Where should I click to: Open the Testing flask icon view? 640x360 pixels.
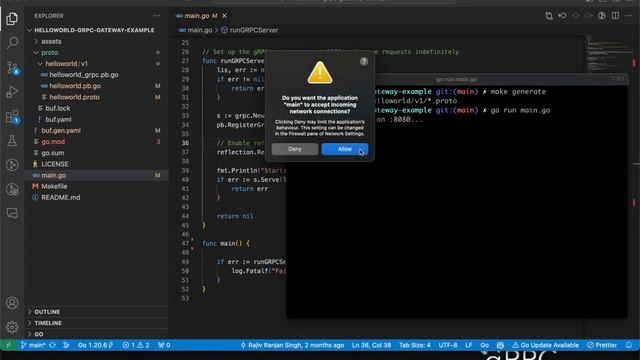coord(12,141)
